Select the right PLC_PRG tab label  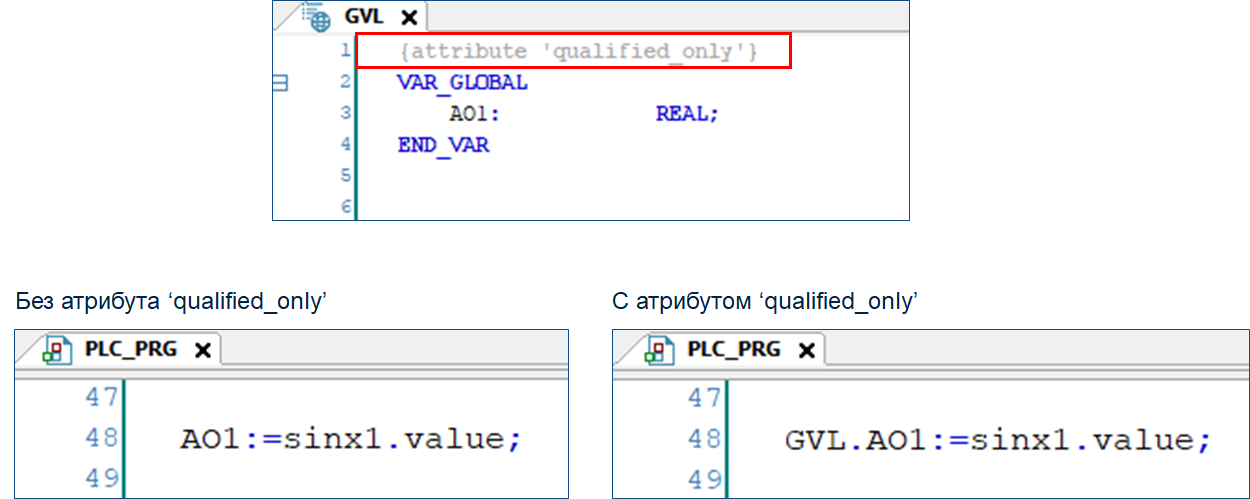[735, 349]
